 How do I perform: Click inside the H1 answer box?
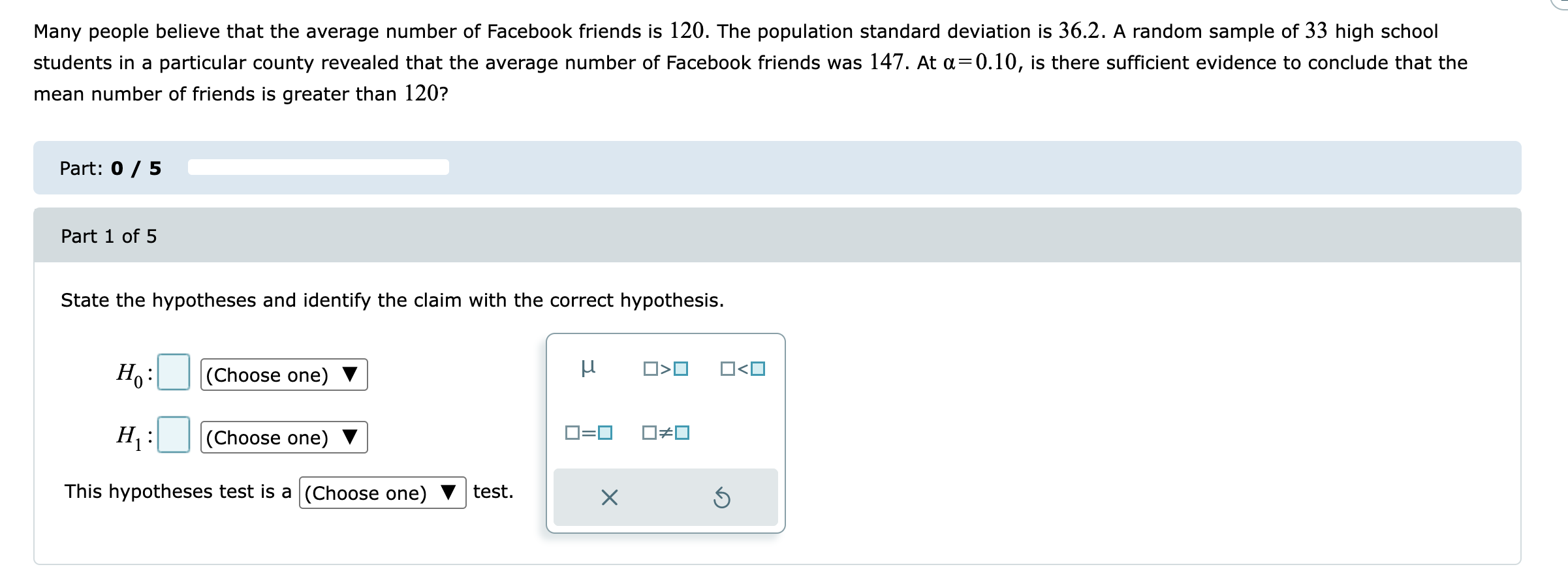pos(174,437)
